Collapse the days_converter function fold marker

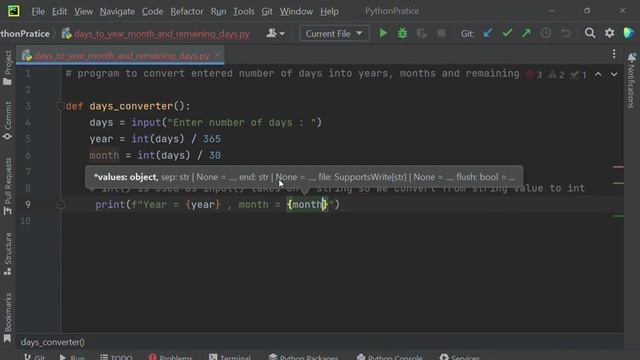60,107
